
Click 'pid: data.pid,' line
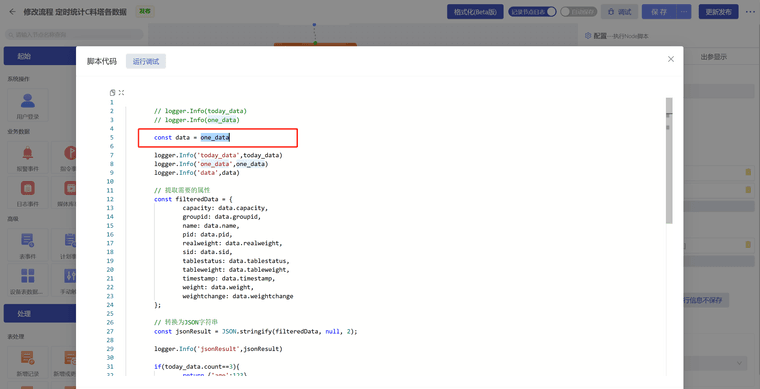coord(207,234)
